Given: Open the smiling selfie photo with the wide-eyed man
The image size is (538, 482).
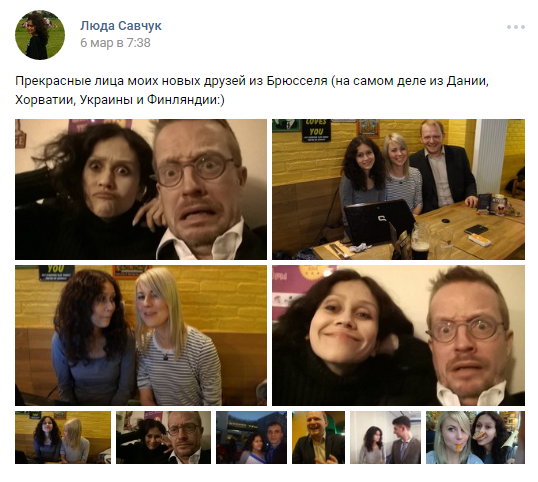Looking at the screenshot, I should click(x=398, y=335).
